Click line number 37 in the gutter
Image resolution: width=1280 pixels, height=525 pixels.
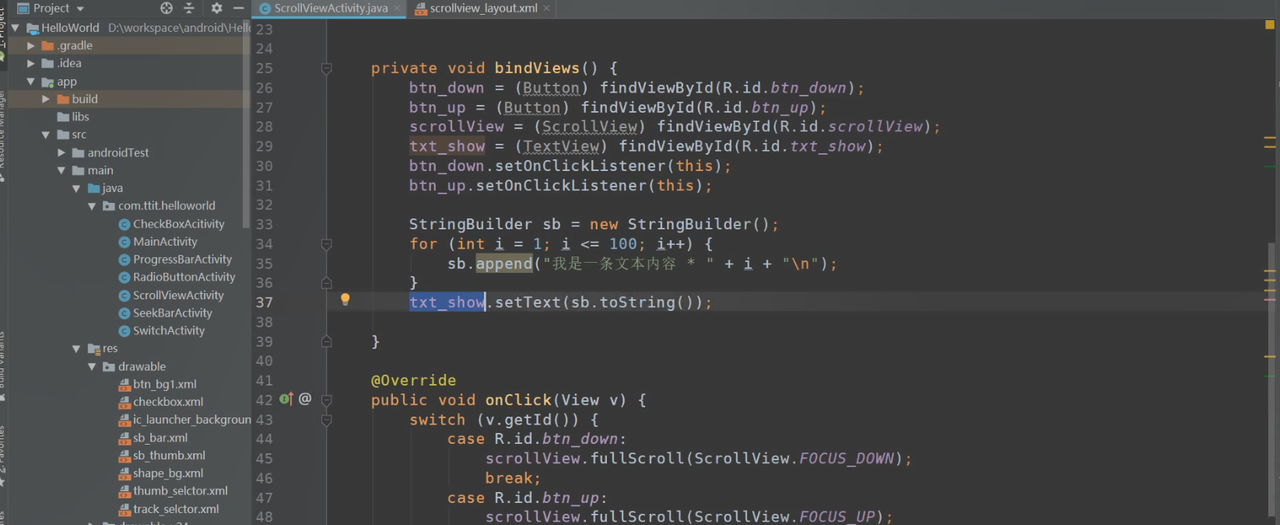pos(264,302)
